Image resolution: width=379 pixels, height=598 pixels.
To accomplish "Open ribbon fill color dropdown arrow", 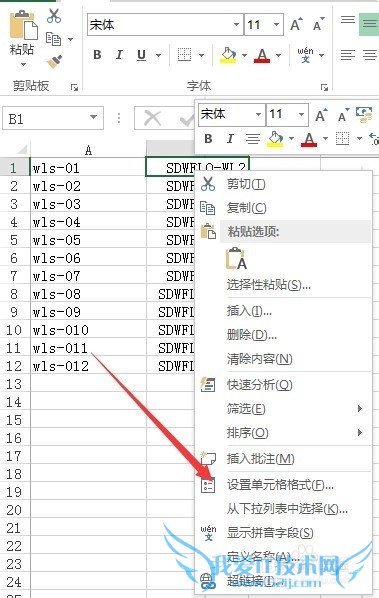I will [x=244, y=56].
